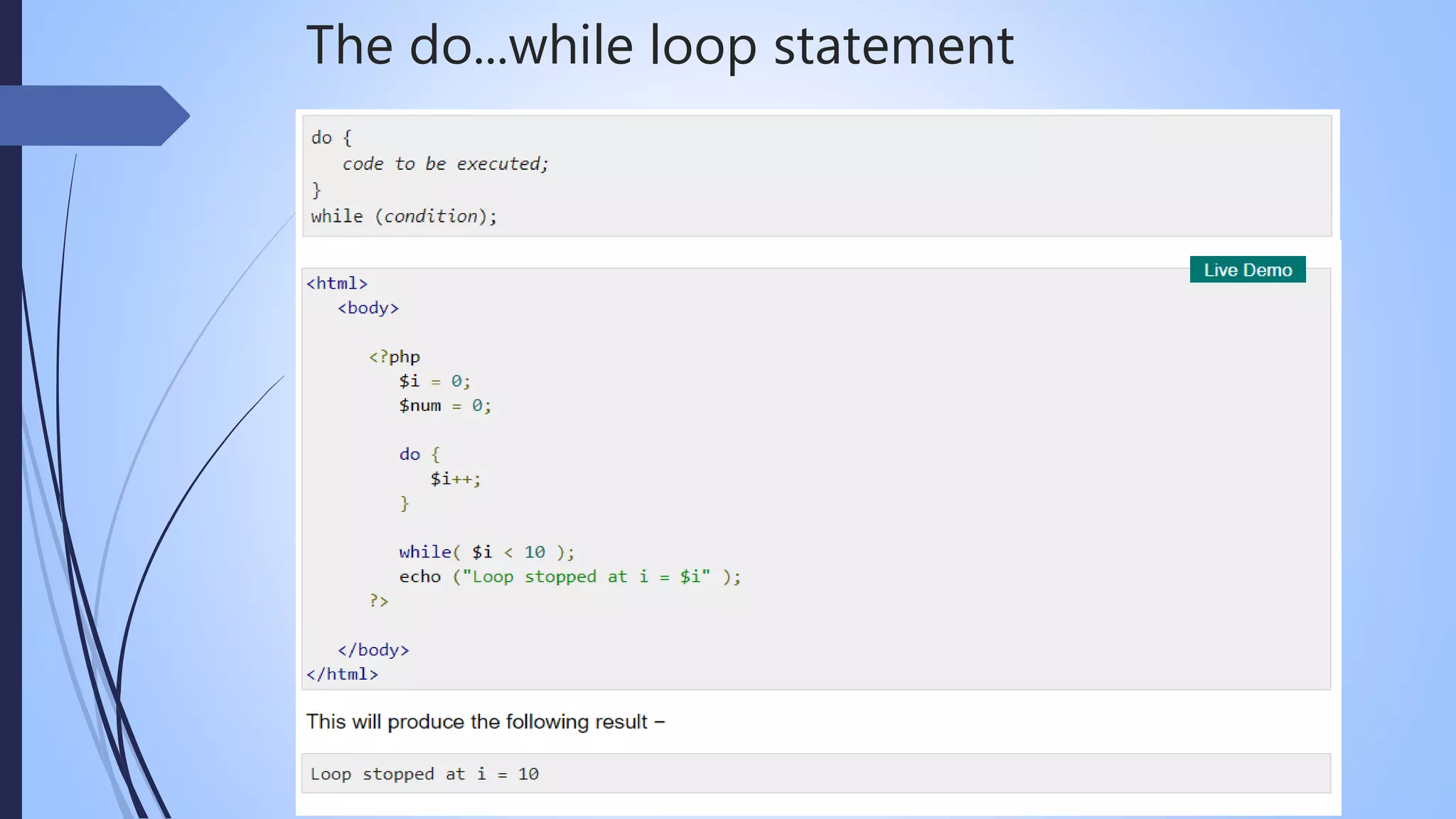Viewport: 1456px width, 819px height.
Task: Click the '$i = 0;' line
Action: click(x=434, y=381)
